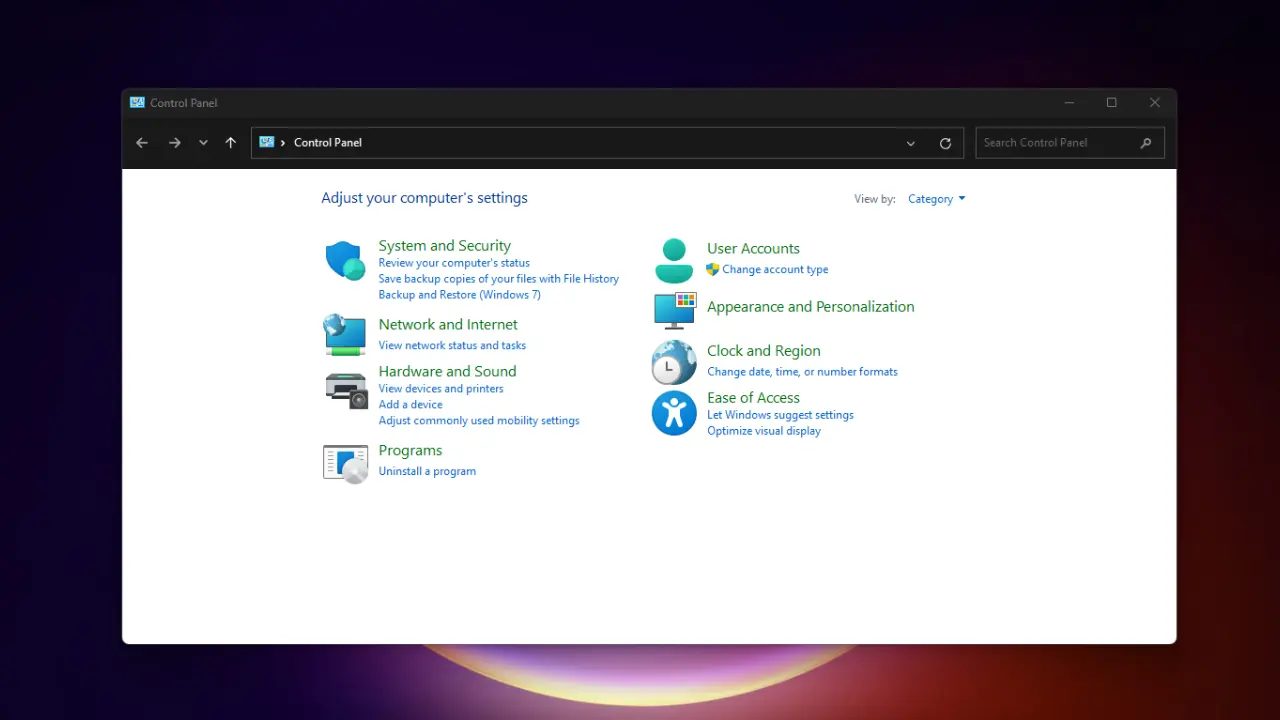Open Ease of Access heading link

[753, 398]
